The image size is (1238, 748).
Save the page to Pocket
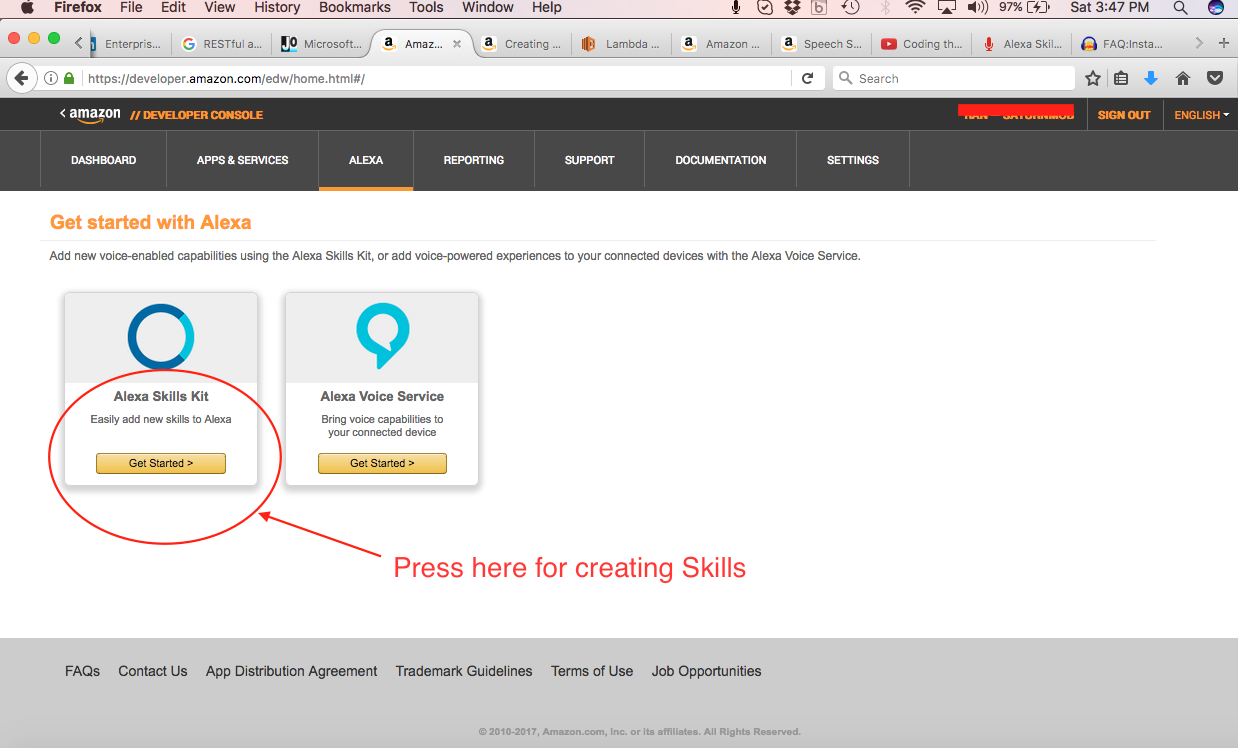1214,77
